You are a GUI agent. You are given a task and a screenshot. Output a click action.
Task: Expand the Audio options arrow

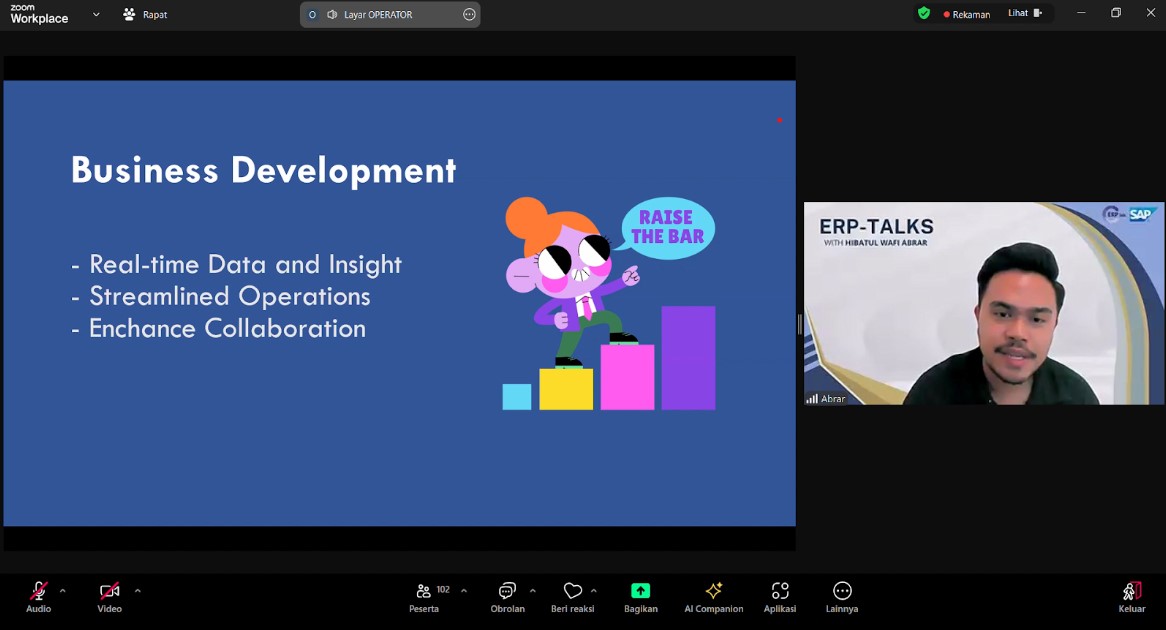point(63,590)
